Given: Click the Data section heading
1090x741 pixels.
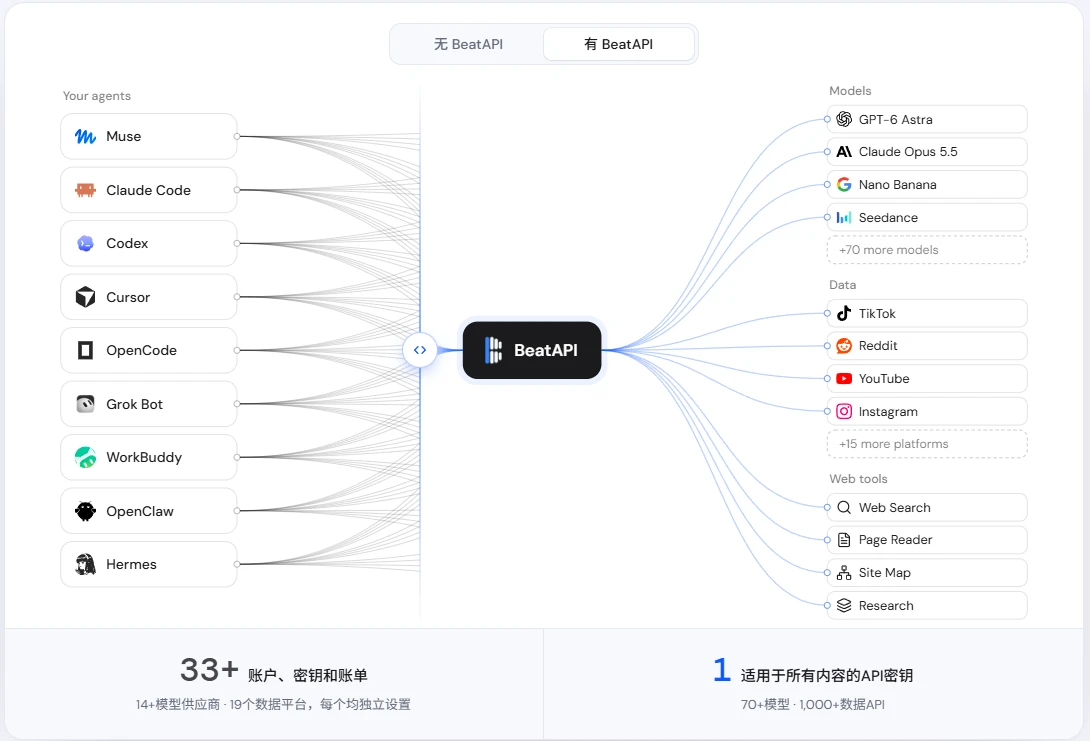Looking at the screenshot, I should point(843,285).
